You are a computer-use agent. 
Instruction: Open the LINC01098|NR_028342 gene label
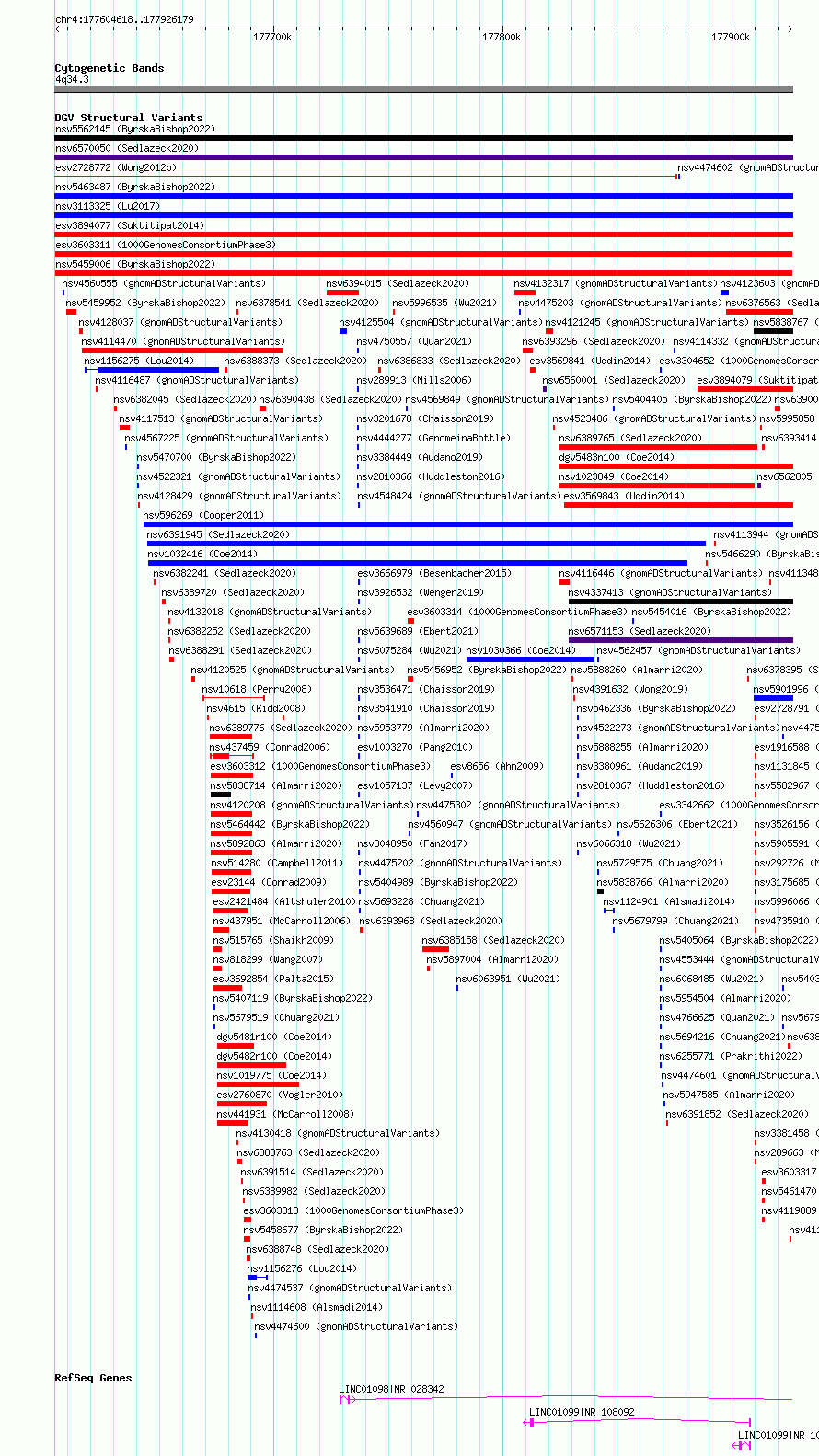point(391,1389)
